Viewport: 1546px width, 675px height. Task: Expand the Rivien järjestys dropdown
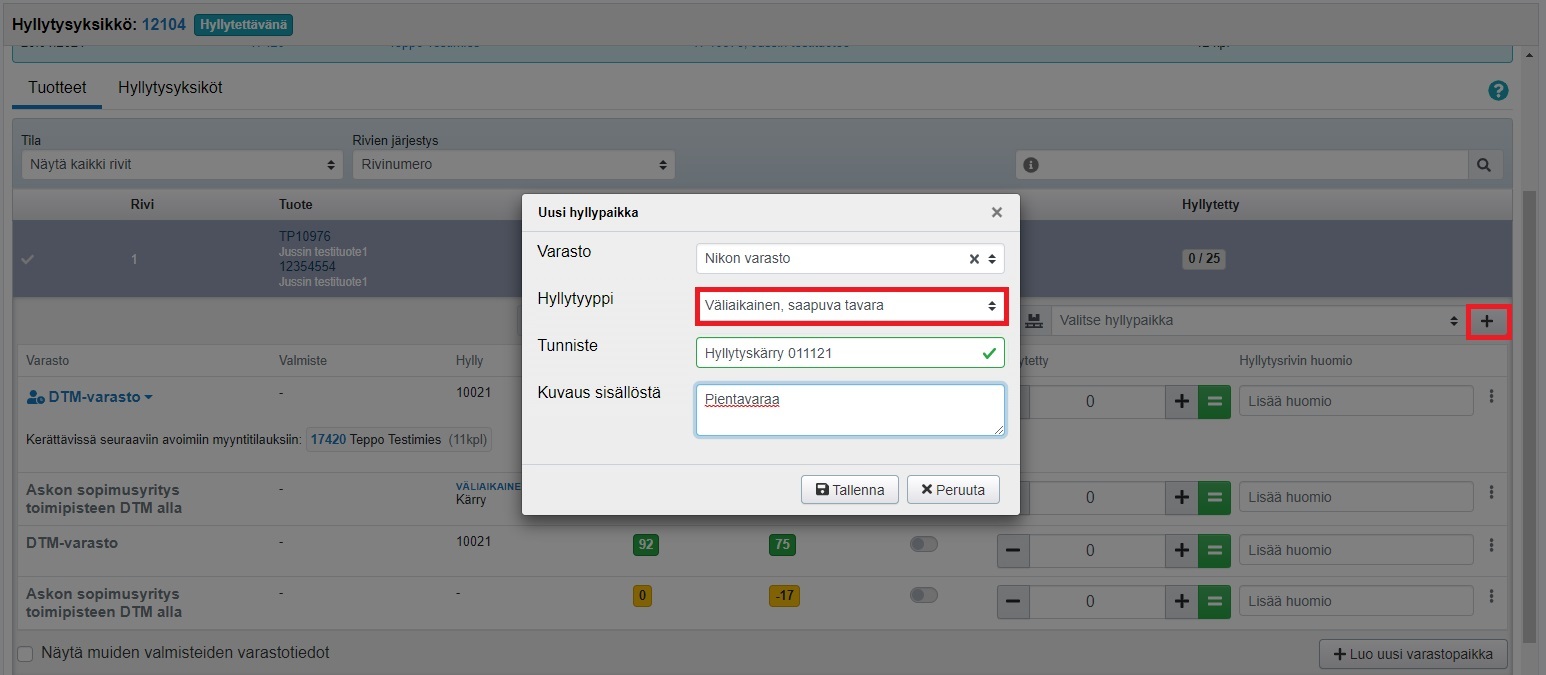[513, 165]
